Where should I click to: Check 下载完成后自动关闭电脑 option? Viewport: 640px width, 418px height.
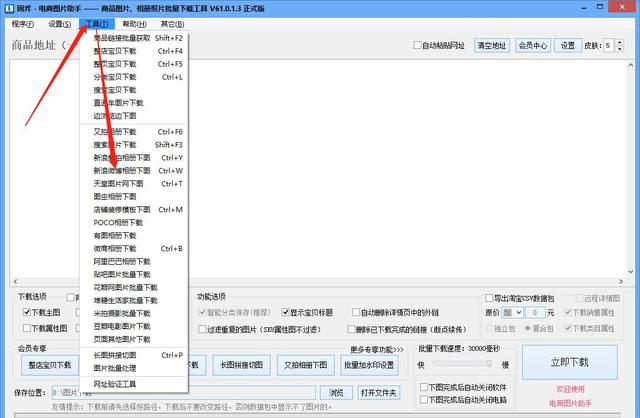point(421,400)
